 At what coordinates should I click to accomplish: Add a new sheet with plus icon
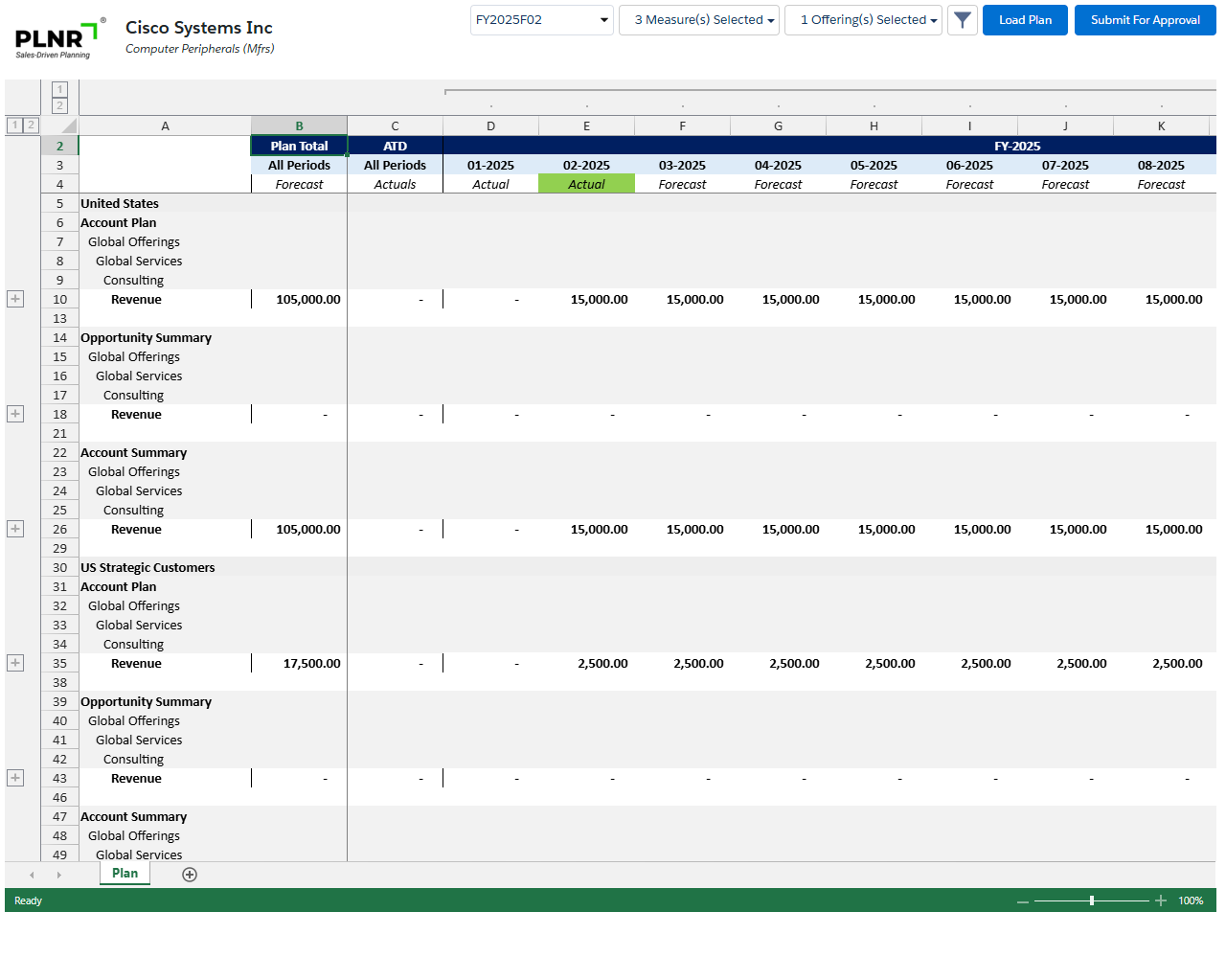[190, 875]
